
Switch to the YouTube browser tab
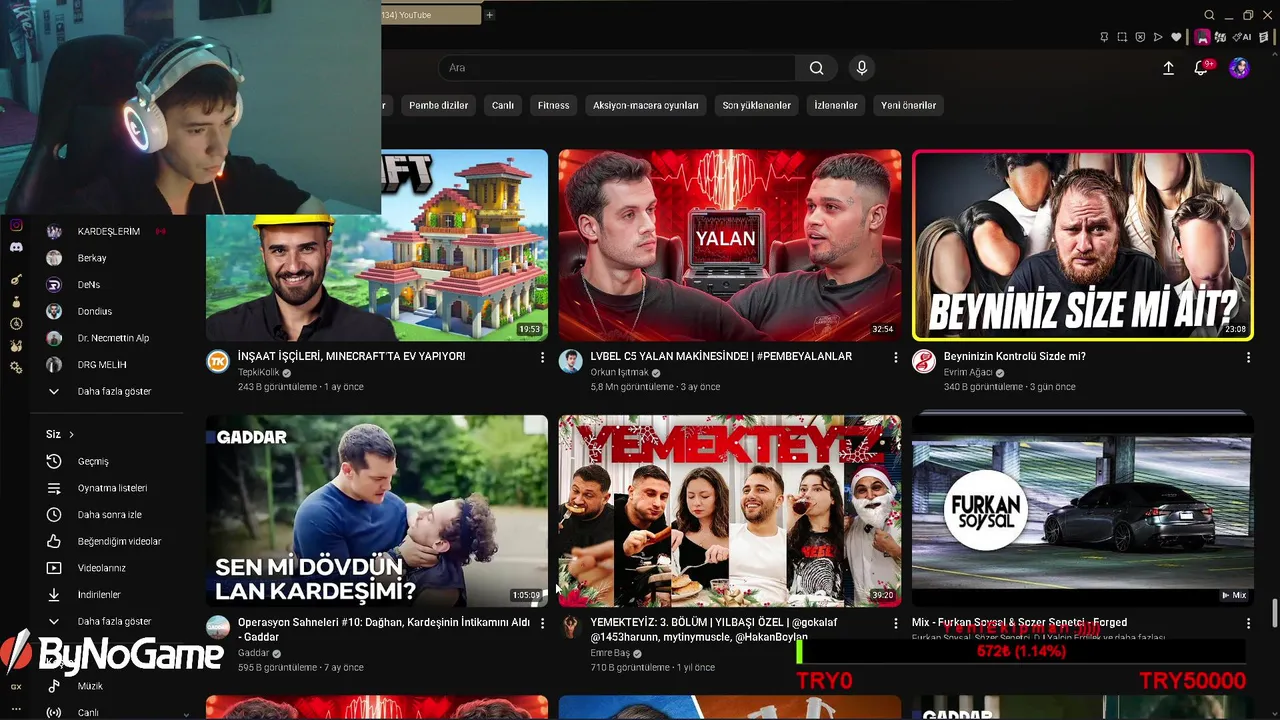[x=431, y=15]
